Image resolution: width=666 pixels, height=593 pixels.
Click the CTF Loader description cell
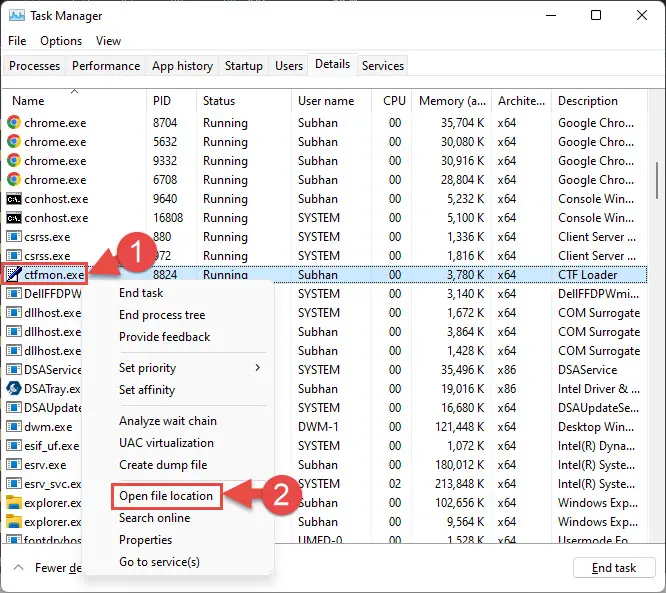pyautogui.click(x=587, y=274)
